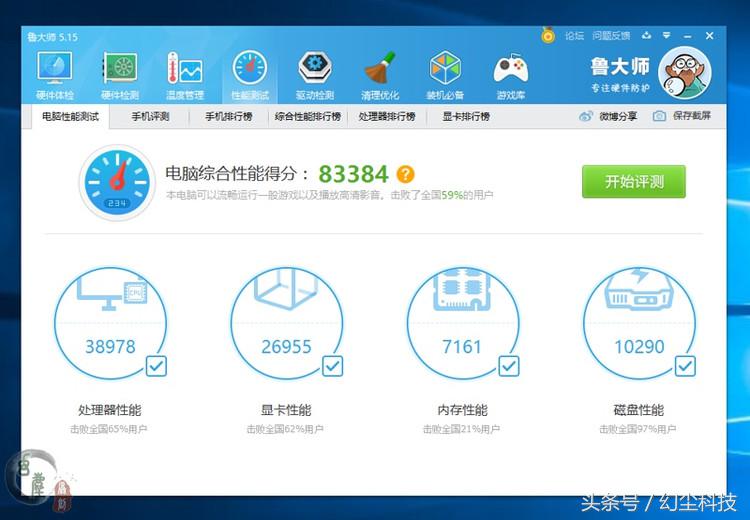This screenshot has height=520, width=750.
Task: Open the 装机必备 software cube icon
Action: [445, 76]
